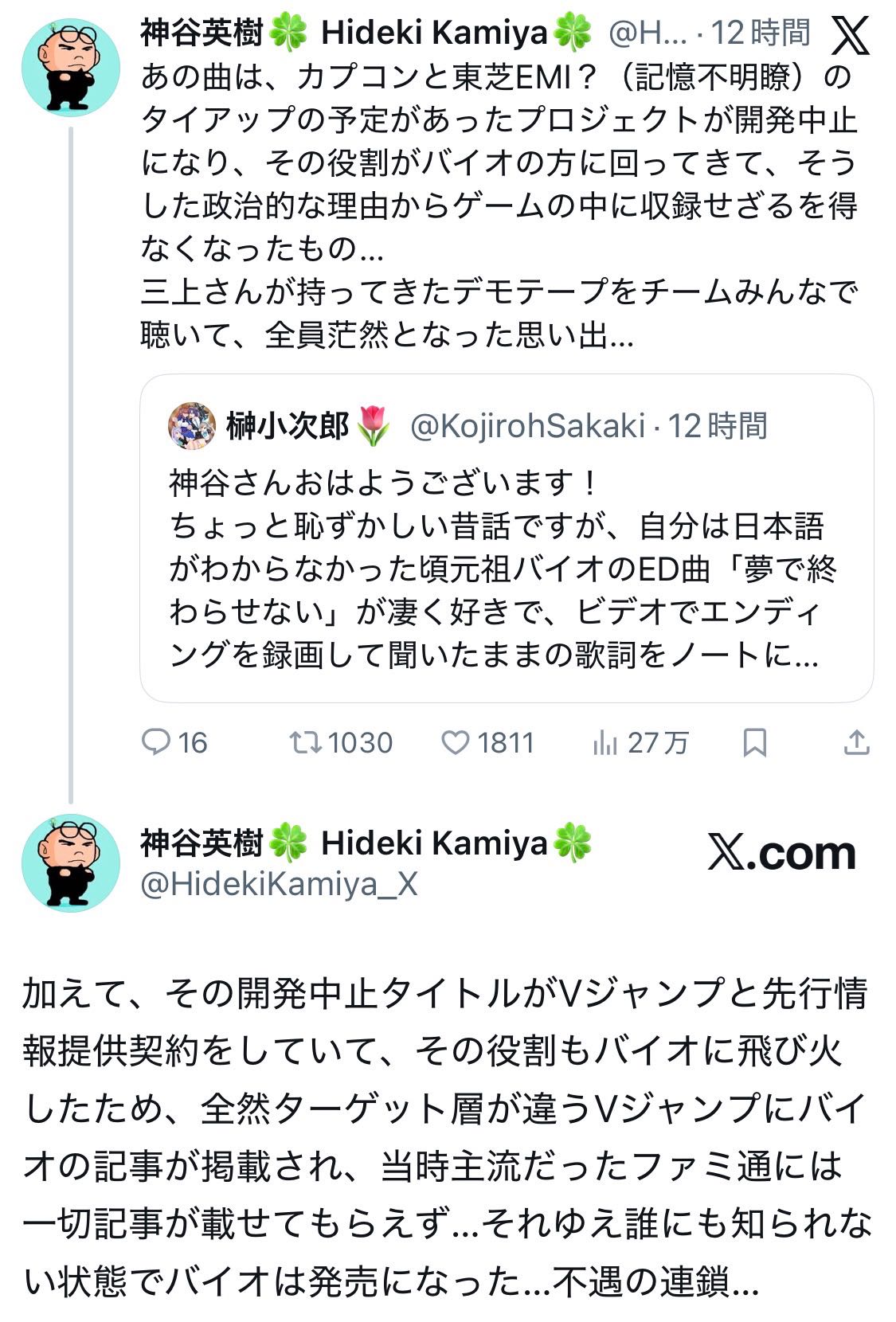Click the 榊小次郎 display name

[288, 426]
